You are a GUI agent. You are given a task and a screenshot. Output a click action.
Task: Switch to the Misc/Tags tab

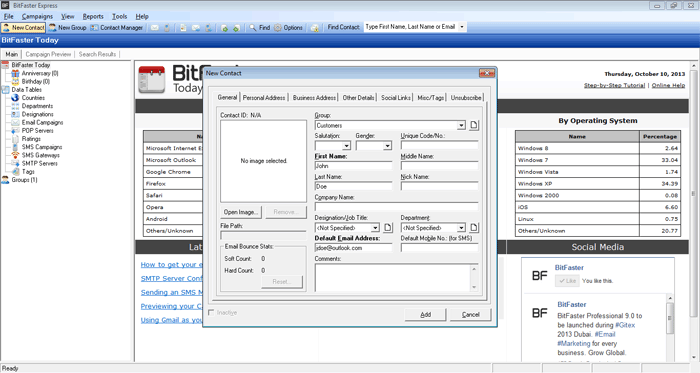431,98
